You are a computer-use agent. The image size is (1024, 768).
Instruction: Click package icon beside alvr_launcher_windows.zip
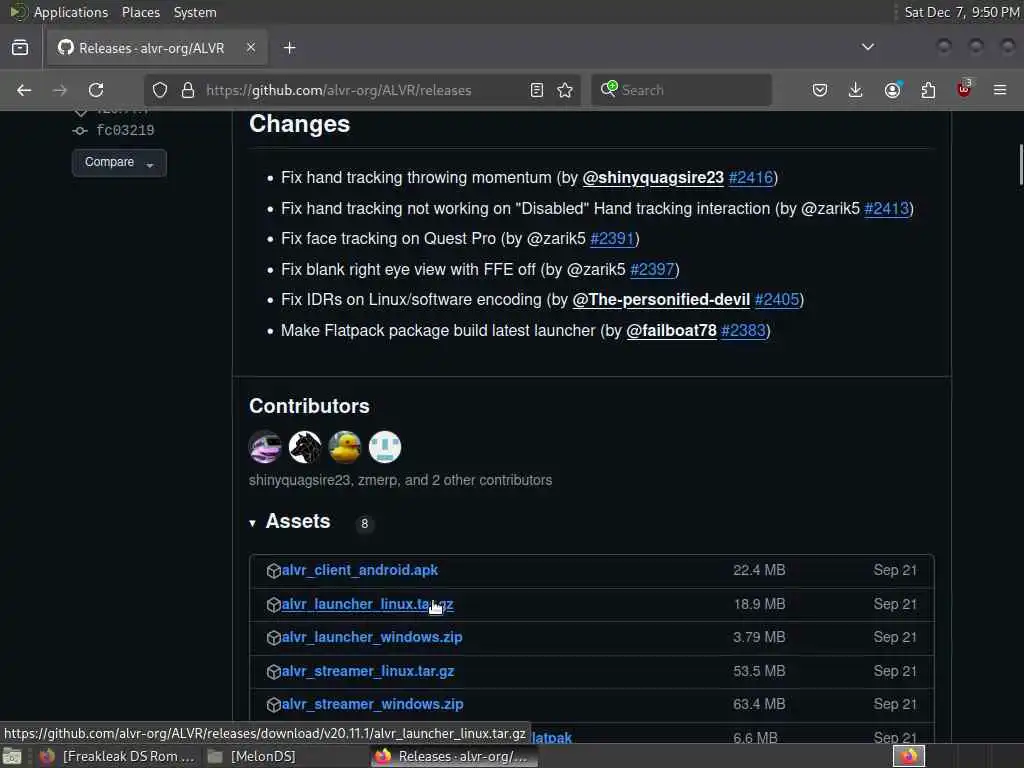click(x=274, y=638)
